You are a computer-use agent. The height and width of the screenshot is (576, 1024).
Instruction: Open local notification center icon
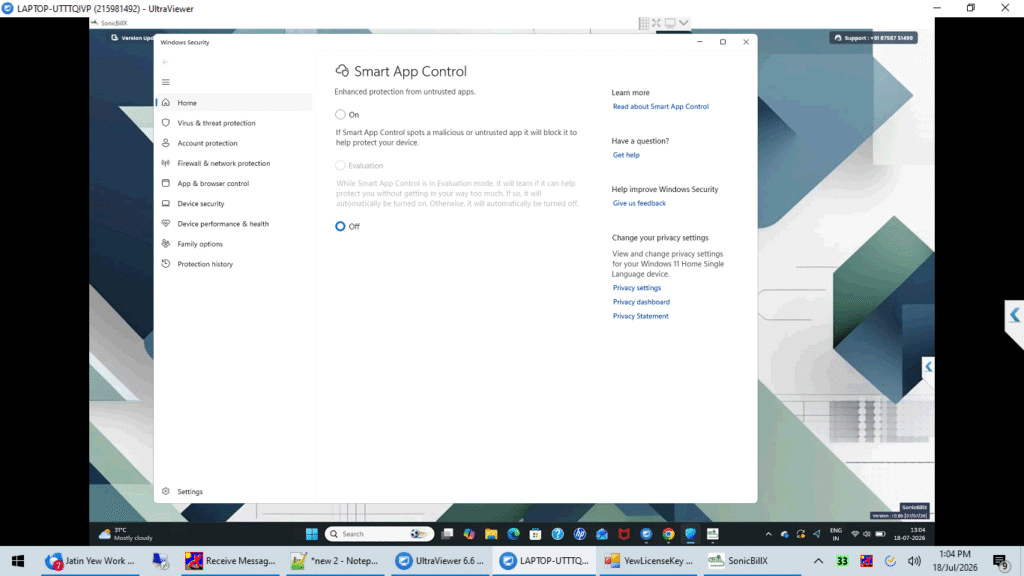[x=1000, y=561]
